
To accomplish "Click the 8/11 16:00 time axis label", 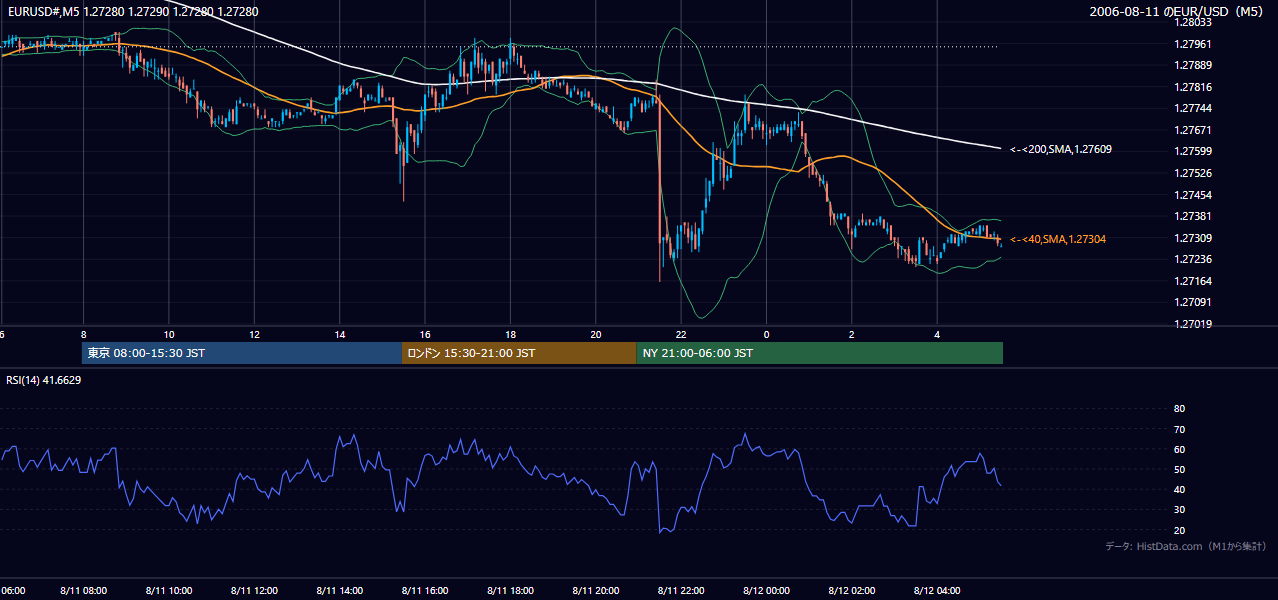I will pos(425,591).
